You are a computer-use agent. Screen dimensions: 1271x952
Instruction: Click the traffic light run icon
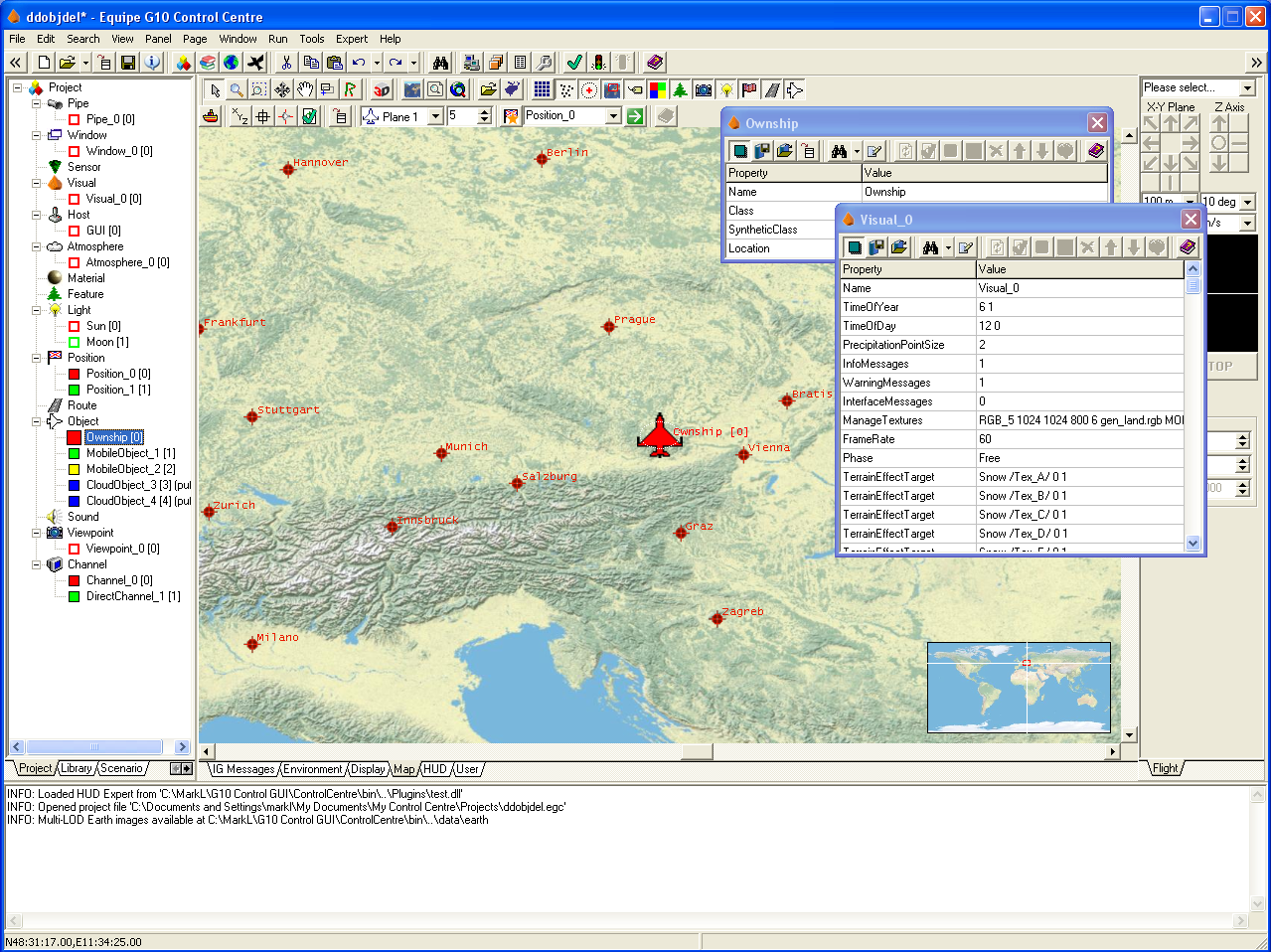click(599, 63)
